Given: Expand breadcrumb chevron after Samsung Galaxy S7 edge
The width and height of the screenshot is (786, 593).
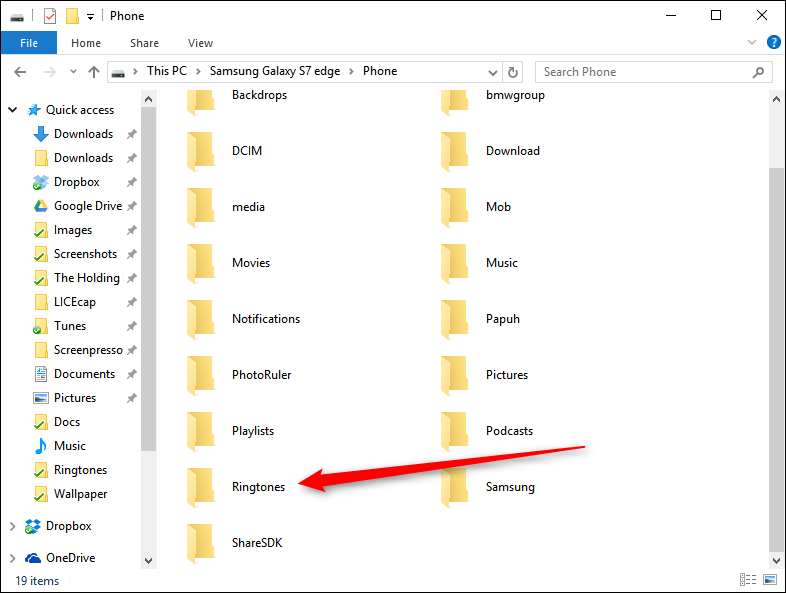Looking at the screenshot, I should tap(352, 72).
